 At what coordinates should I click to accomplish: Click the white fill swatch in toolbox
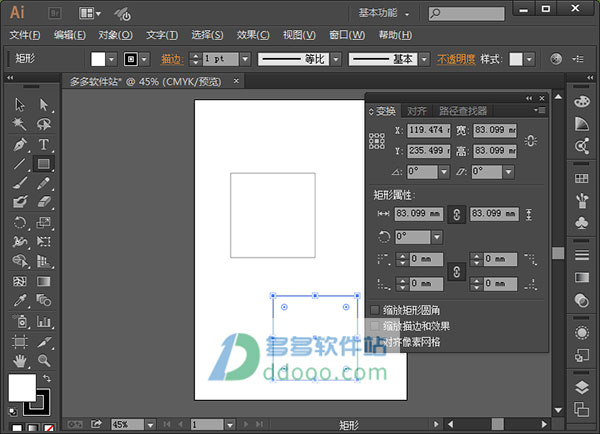click(22, 388)
